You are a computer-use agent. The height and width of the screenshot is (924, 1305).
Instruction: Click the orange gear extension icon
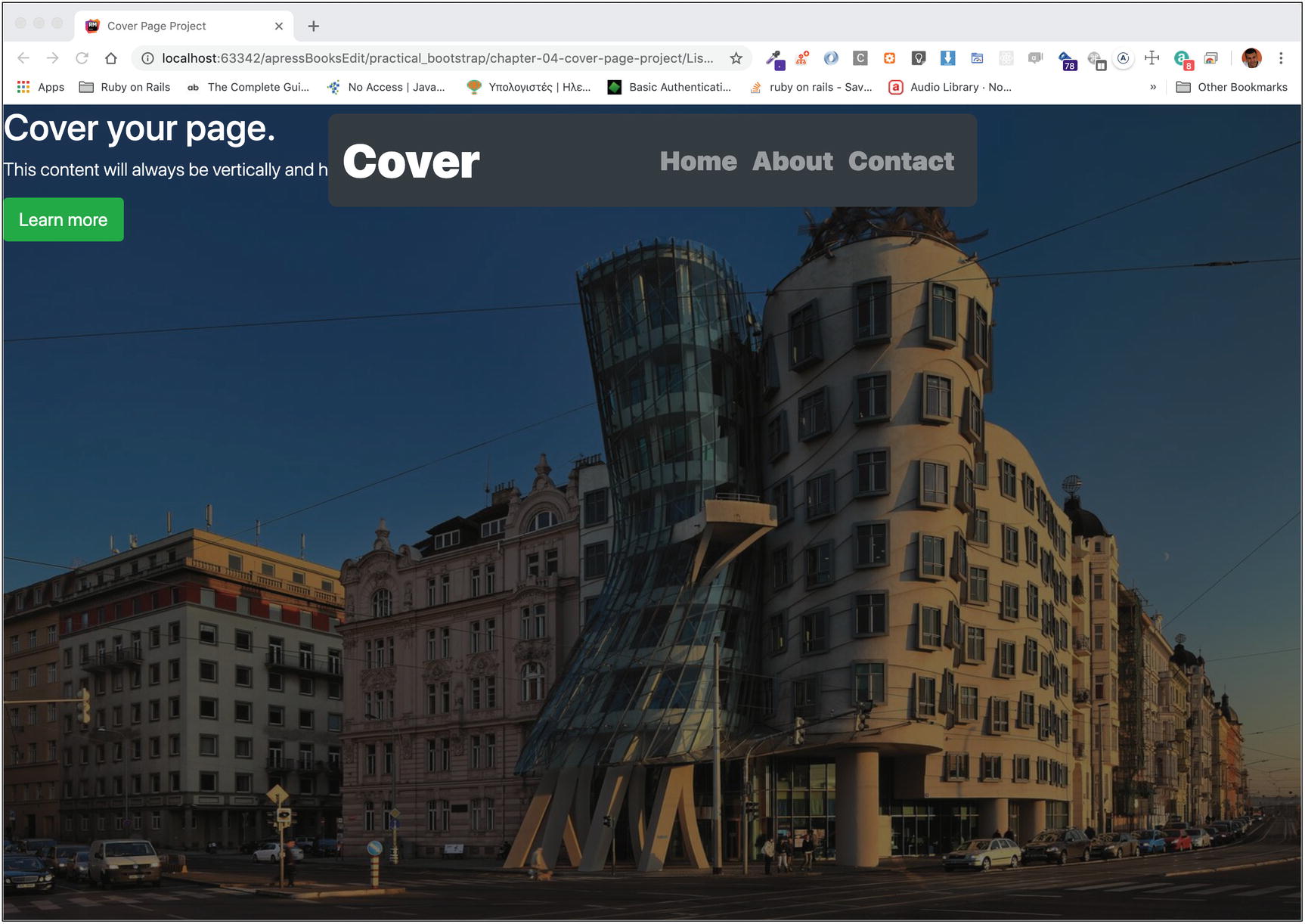(x=888, y=57)
